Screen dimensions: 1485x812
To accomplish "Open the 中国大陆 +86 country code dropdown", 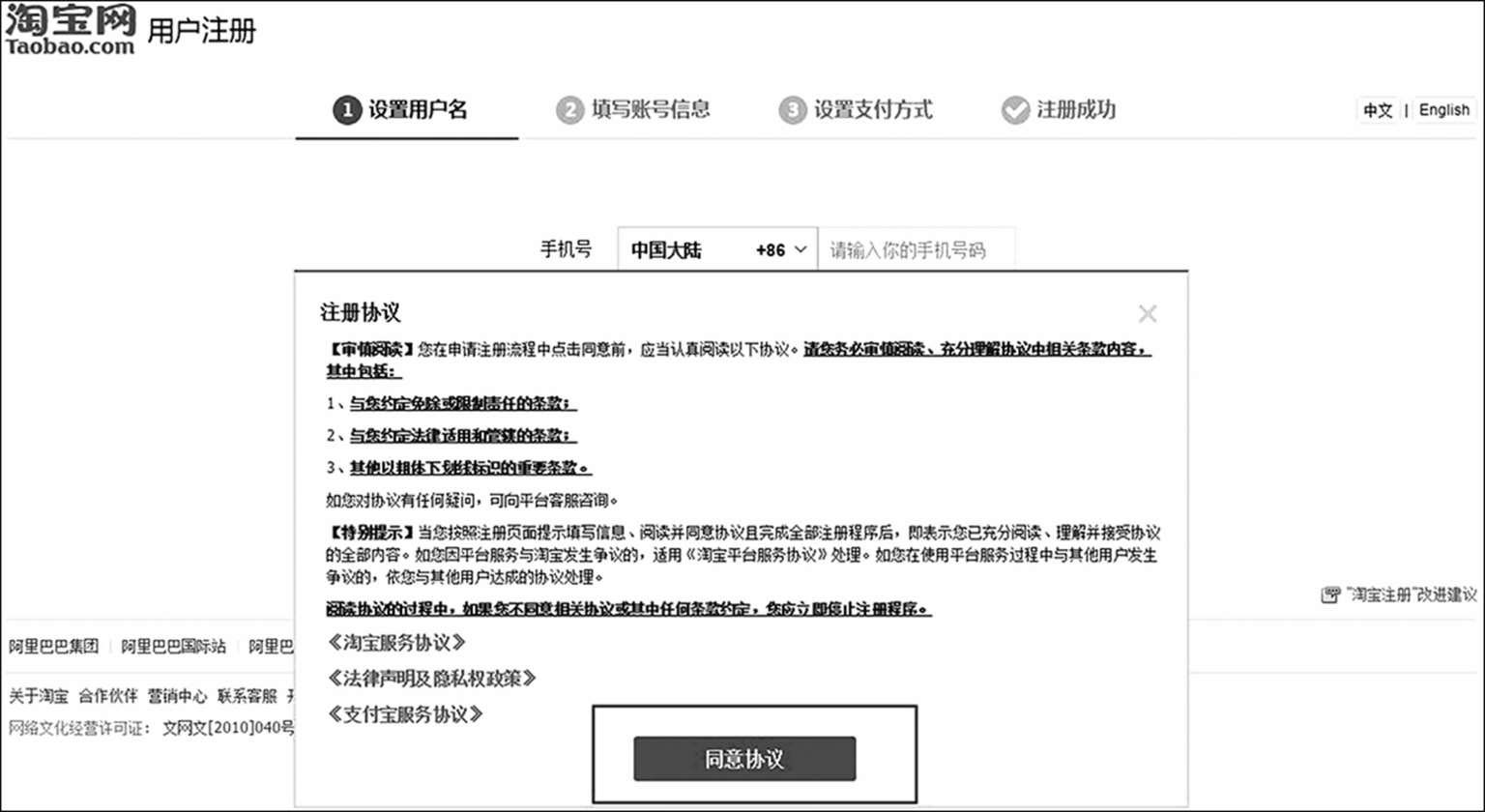I will [717, 250].
